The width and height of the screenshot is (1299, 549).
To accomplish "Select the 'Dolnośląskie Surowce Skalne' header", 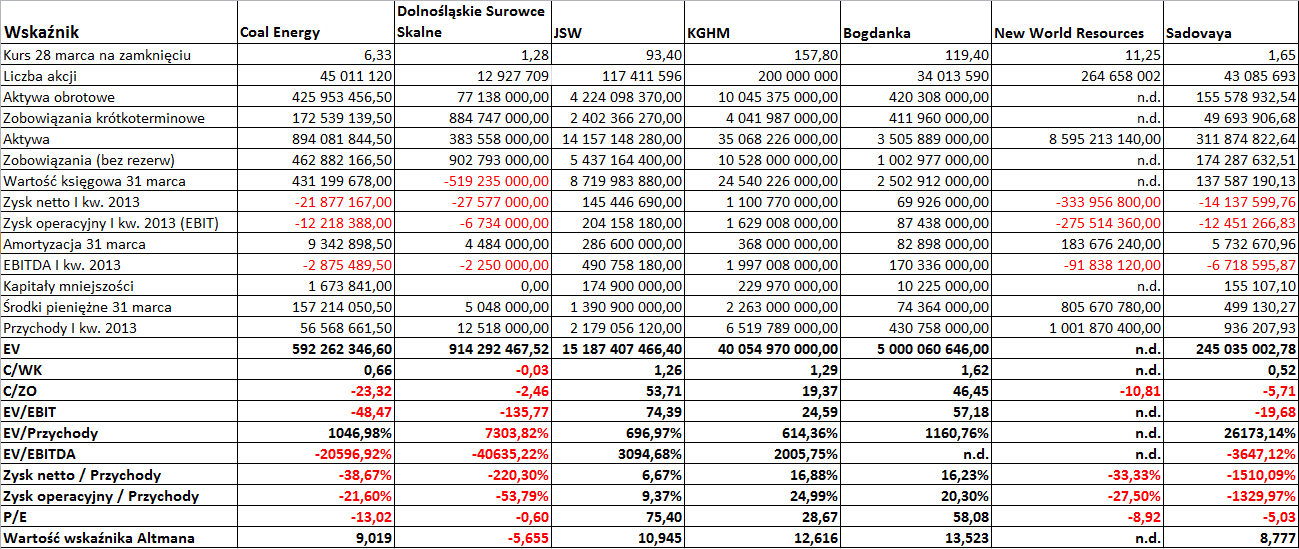I will coord(472,22).
